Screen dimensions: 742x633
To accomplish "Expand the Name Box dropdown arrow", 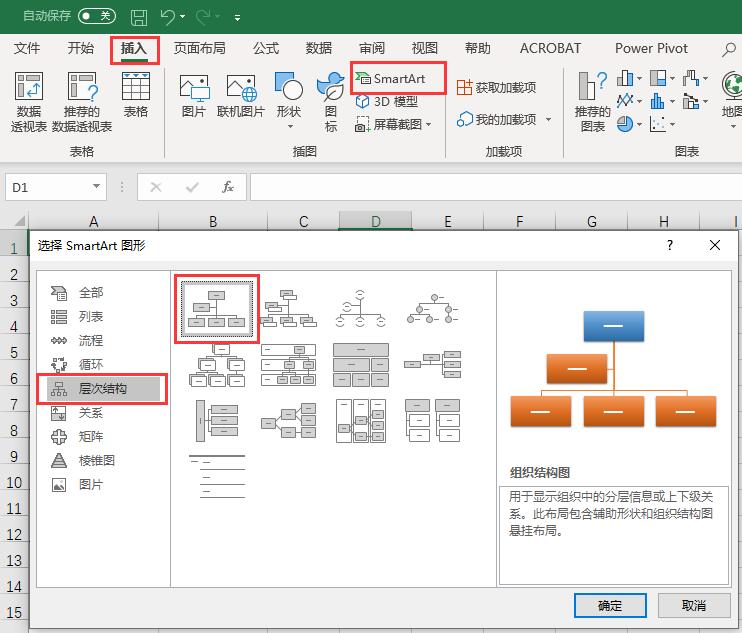I will pyautogui.click(x=97, y=187).
